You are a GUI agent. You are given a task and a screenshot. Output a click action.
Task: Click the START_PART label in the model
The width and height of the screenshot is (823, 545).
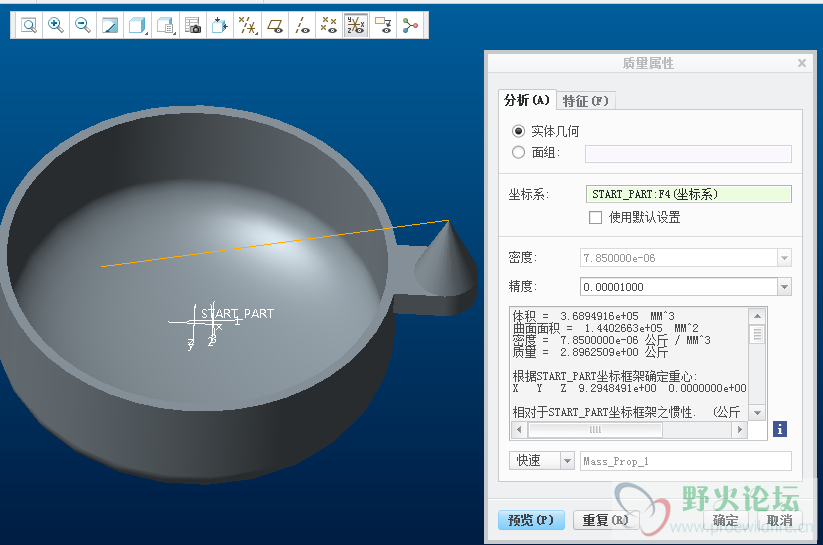coord(237,313)
